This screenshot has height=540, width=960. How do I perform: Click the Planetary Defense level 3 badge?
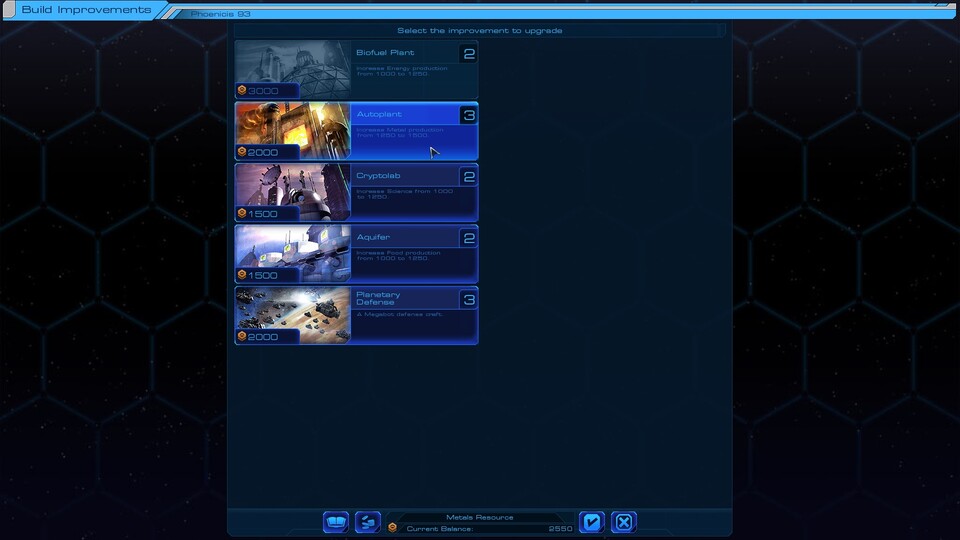tap(468, 300)
